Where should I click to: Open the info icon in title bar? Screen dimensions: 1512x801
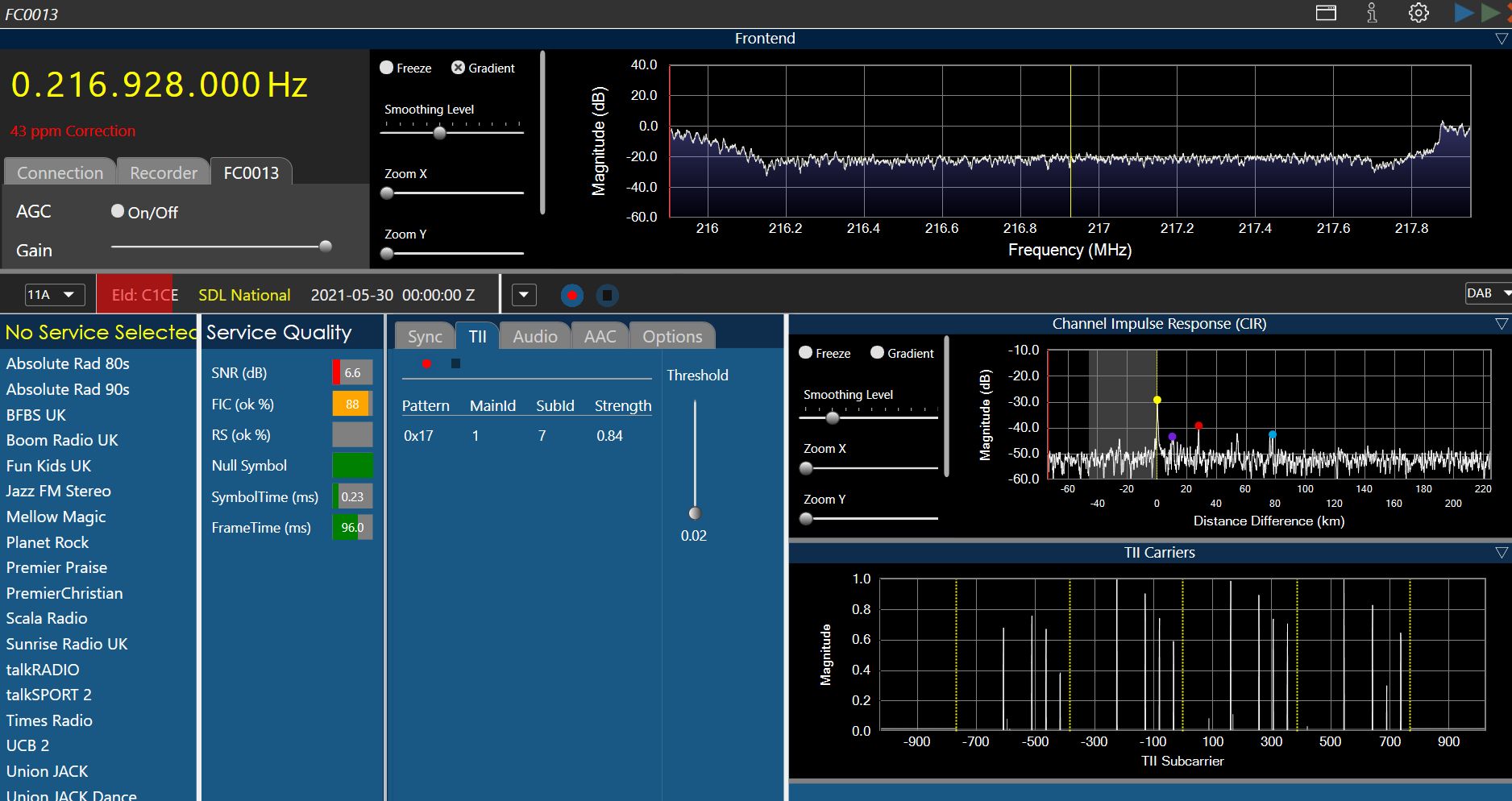click(x=1372, y=13)
